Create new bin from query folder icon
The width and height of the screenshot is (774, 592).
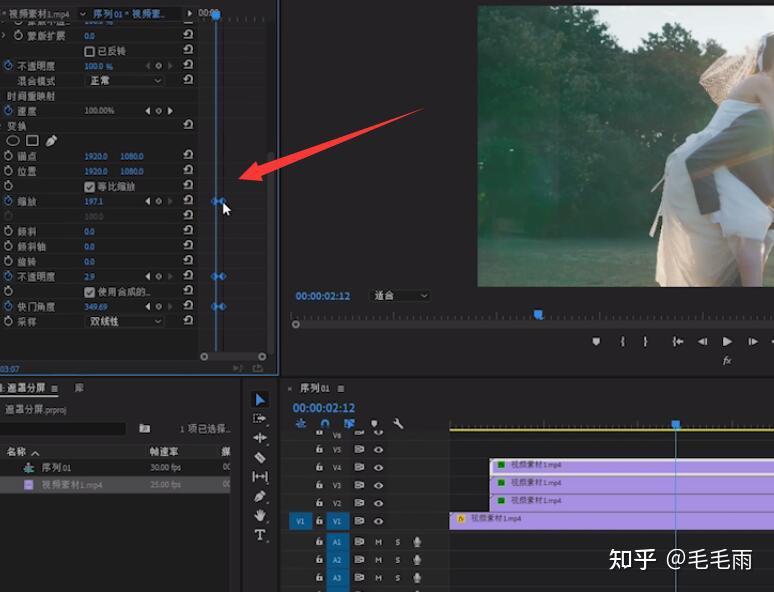[145, 428]
